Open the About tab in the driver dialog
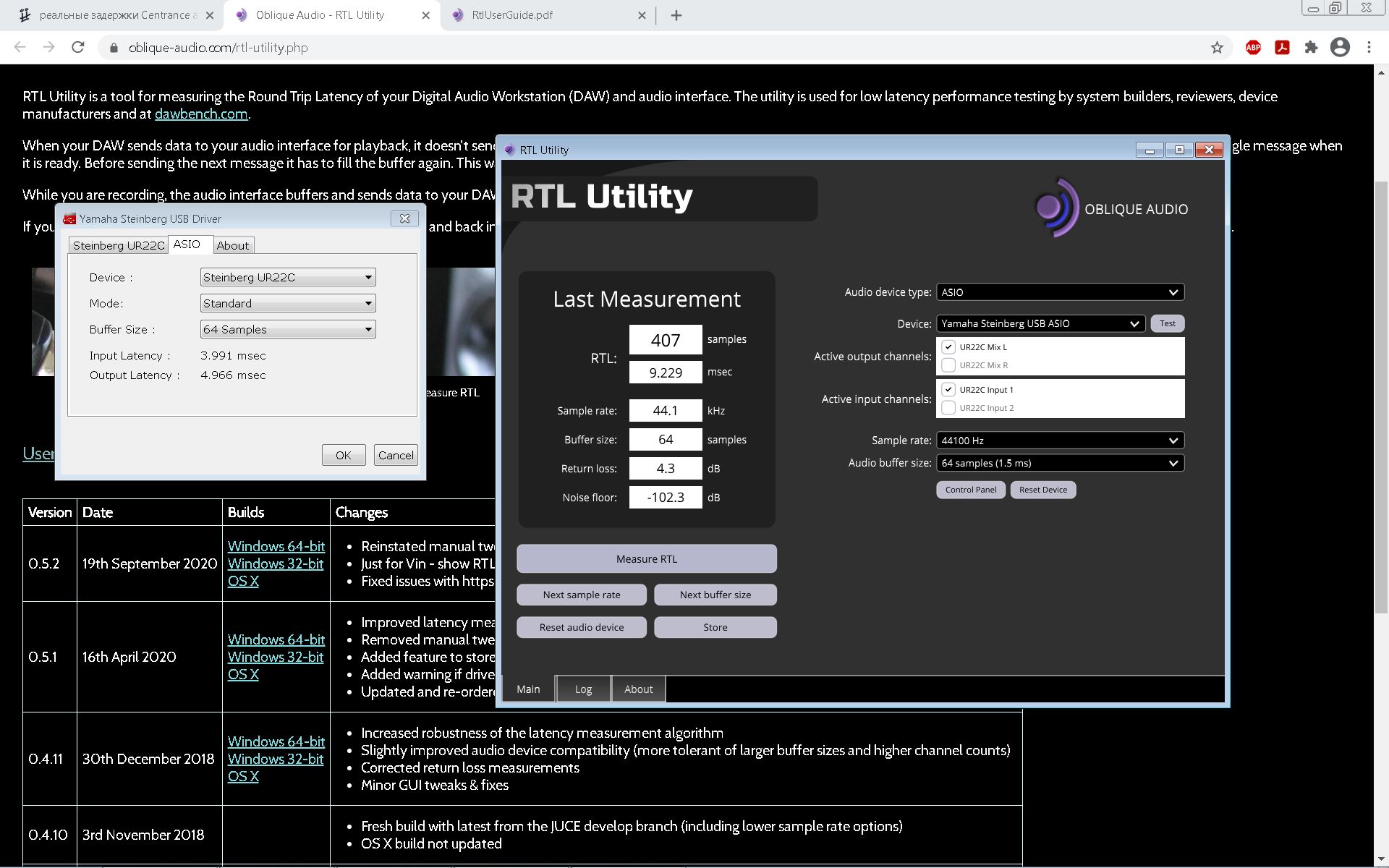1389x868 pixels. (x=233, y=245)
